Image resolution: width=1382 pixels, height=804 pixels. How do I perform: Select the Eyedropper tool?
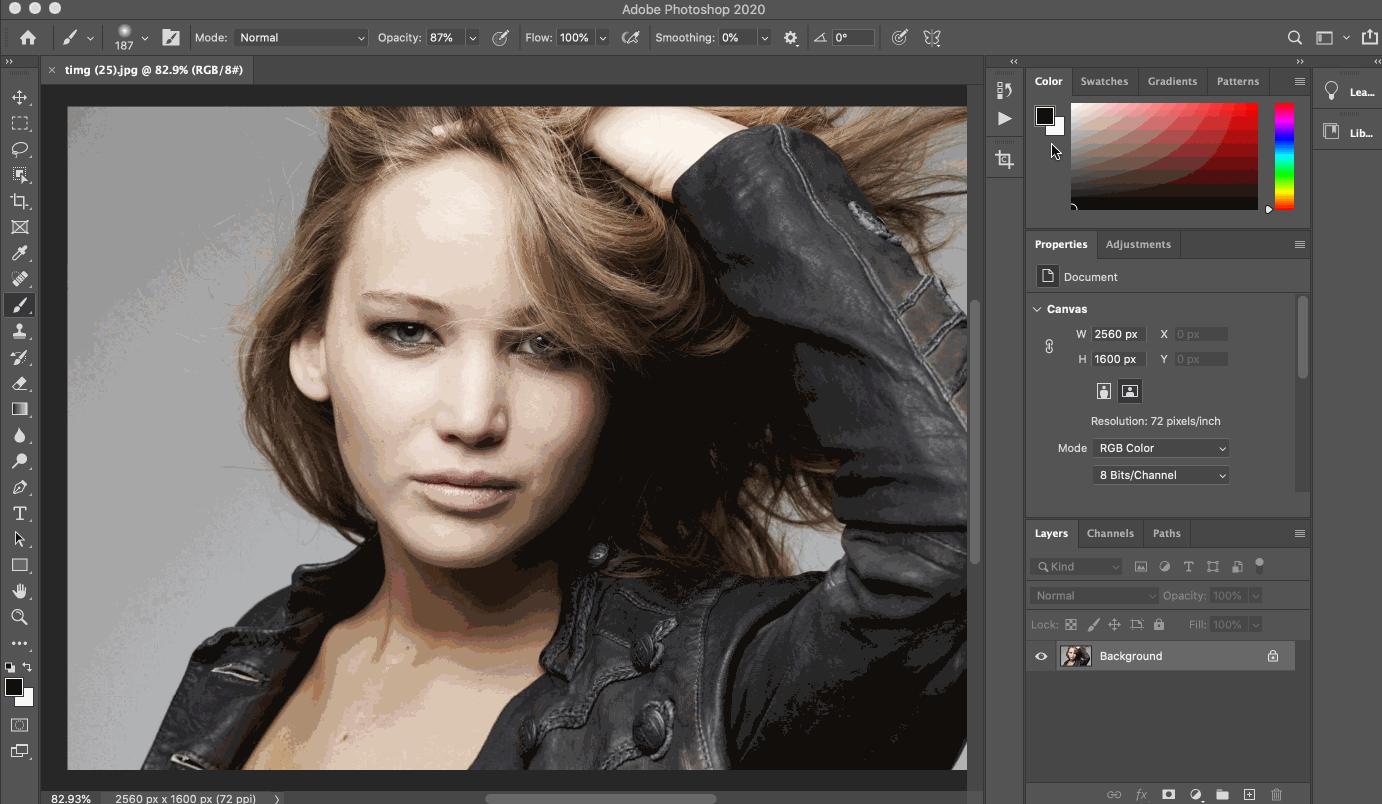pos(19,253)
